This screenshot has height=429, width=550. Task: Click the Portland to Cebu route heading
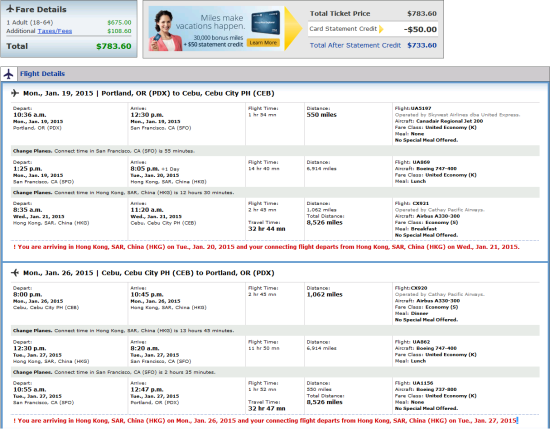click(149, 93)
